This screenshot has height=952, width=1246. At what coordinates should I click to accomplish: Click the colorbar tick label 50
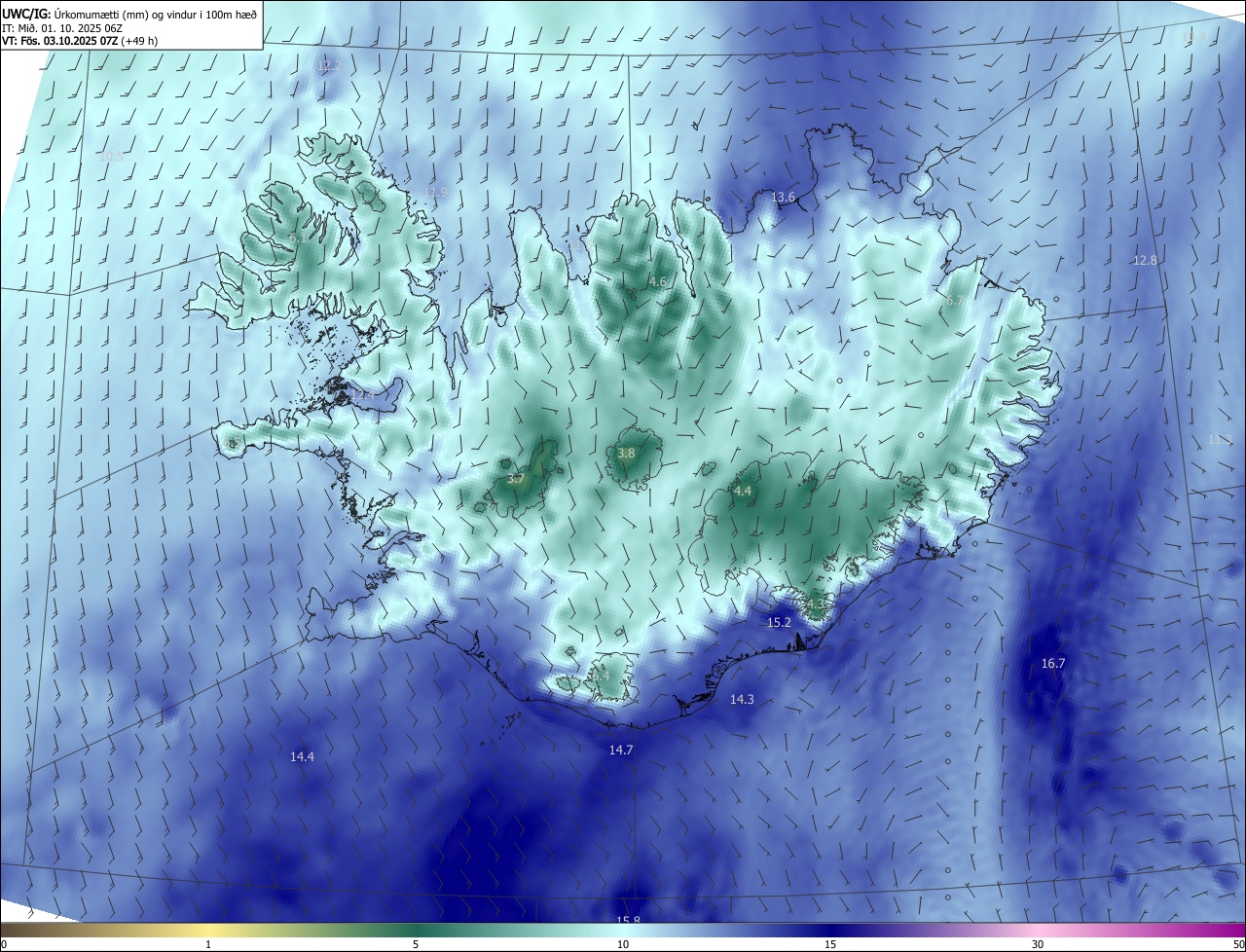tap(1238, 944)
